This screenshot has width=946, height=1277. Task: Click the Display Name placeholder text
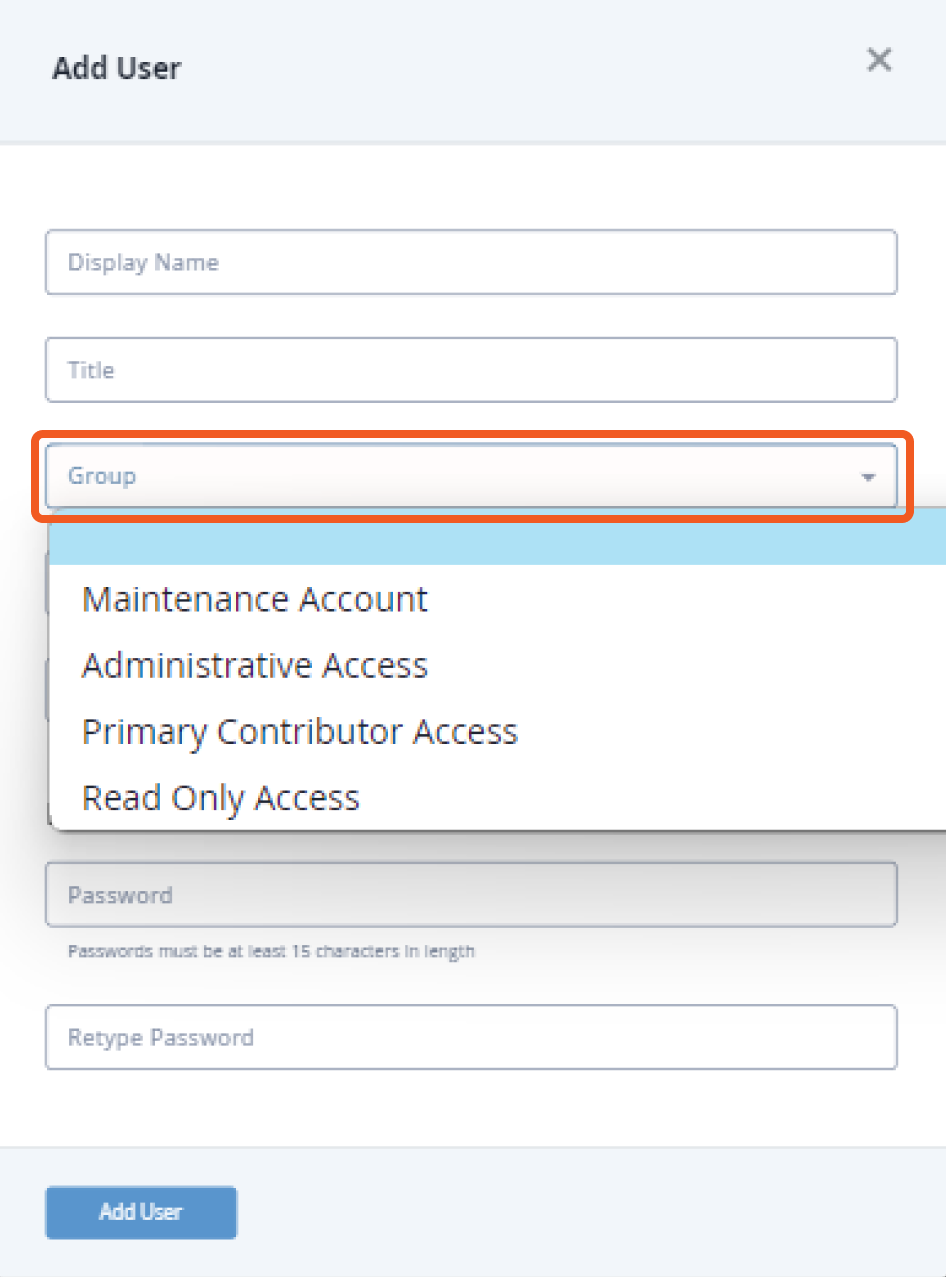[143, 263]
